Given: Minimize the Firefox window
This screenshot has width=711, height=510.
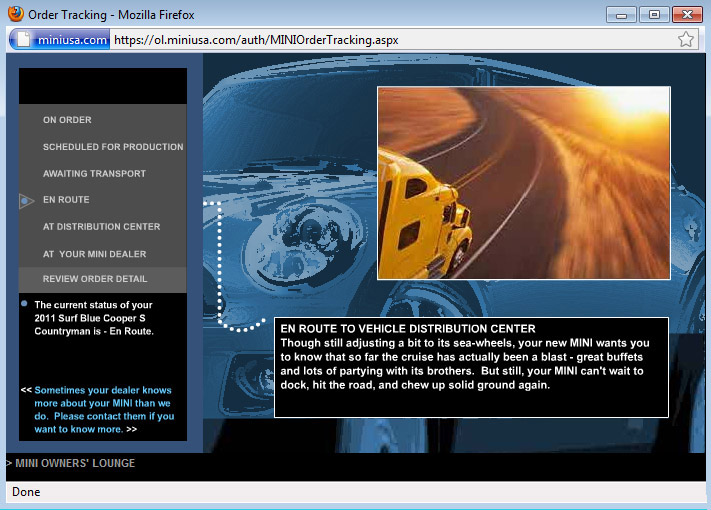Looking at the screenshot, I should coord(621,15).
